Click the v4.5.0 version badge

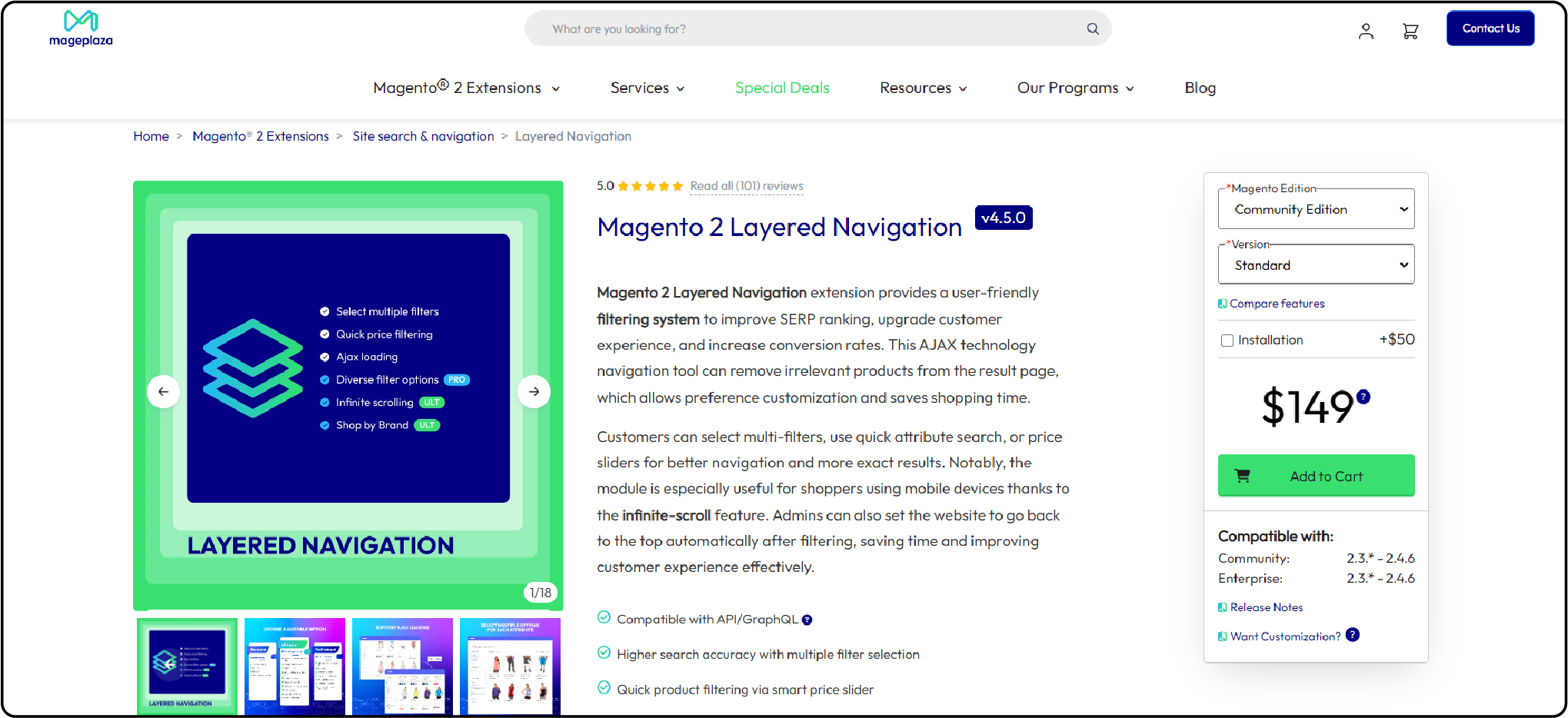coord(1004,218)
